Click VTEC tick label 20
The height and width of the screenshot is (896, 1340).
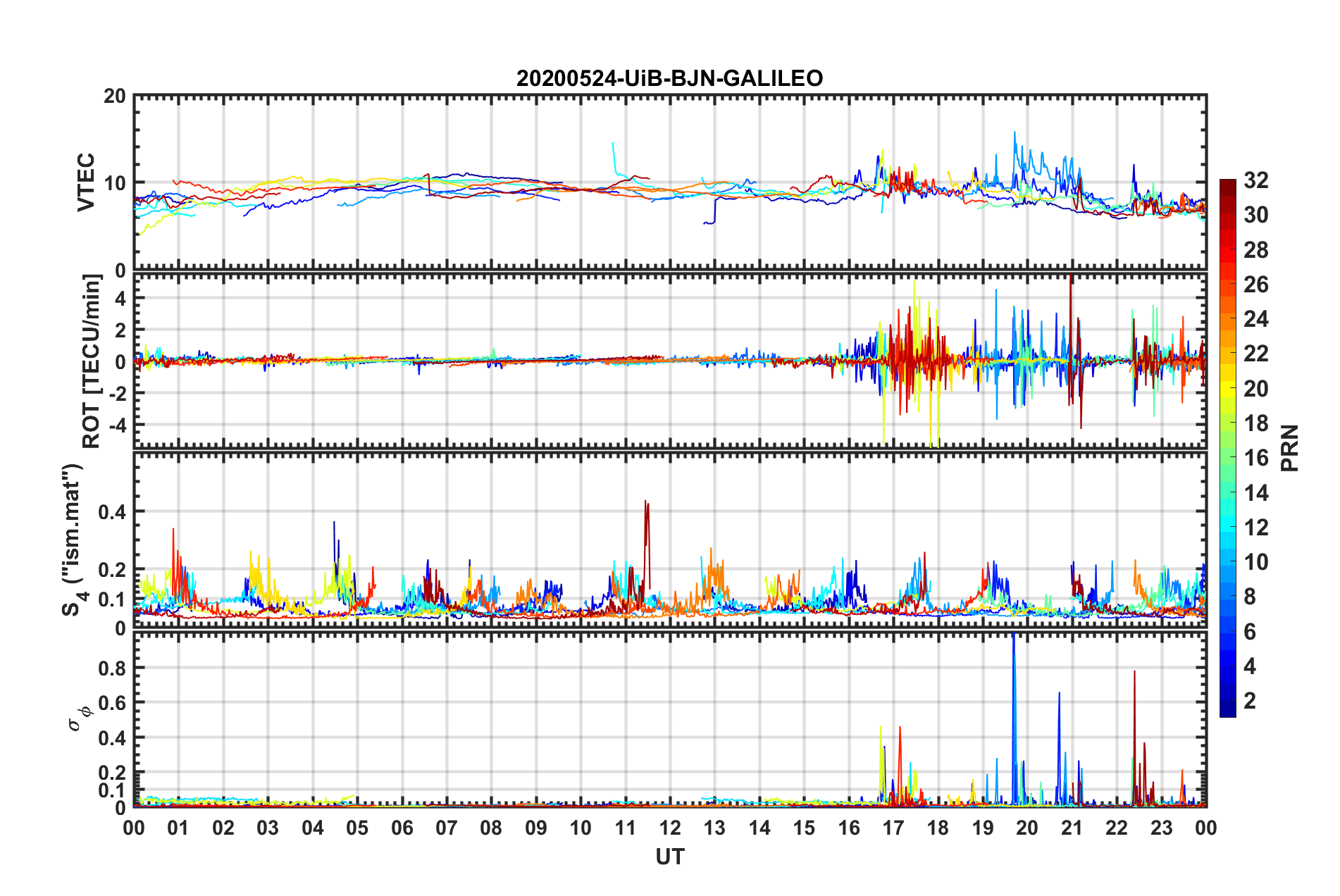115,97
